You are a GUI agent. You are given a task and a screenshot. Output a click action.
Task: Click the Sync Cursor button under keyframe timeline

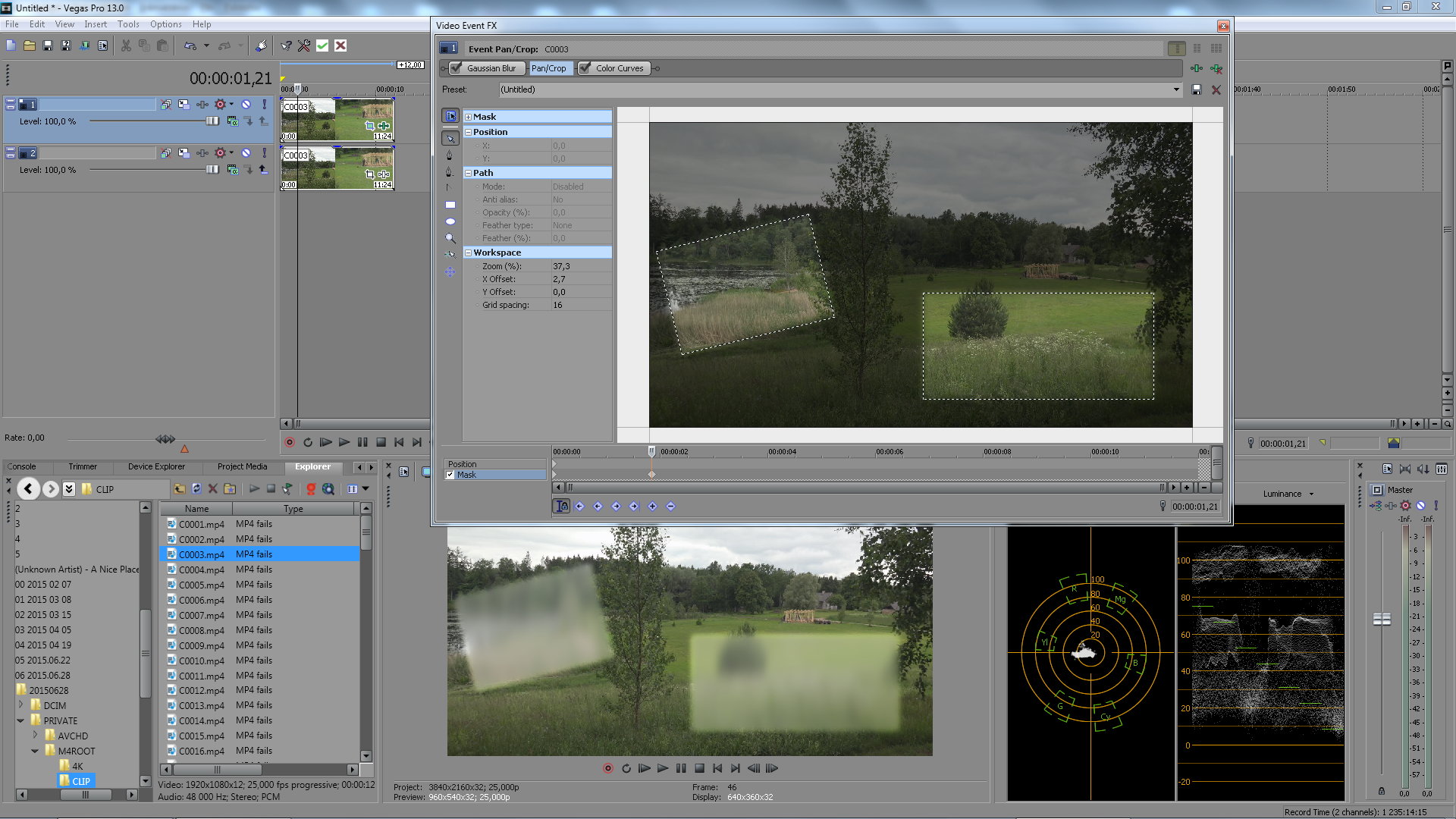tap(561, 507)
